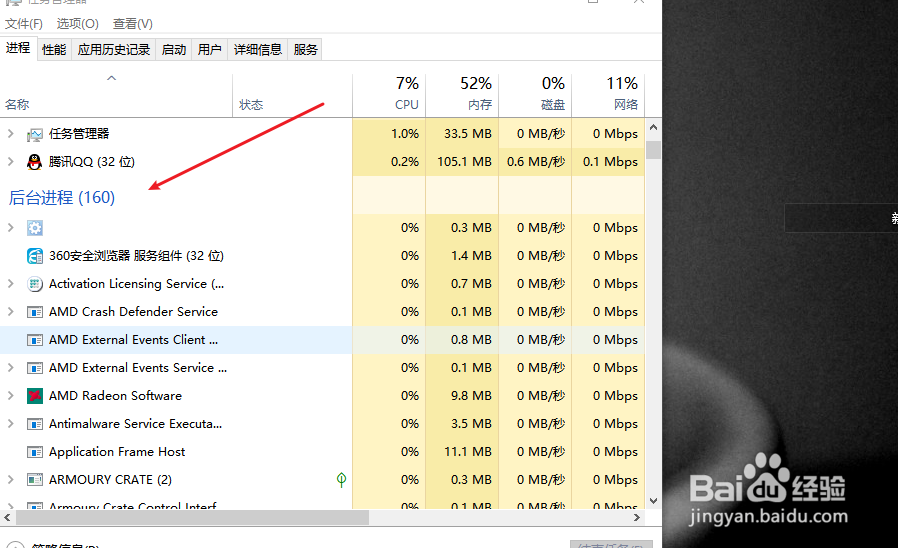Expand Activation Licensing Service row
Image resolution: width=898 pixels, height=548 pixels.
click(10, 284)
